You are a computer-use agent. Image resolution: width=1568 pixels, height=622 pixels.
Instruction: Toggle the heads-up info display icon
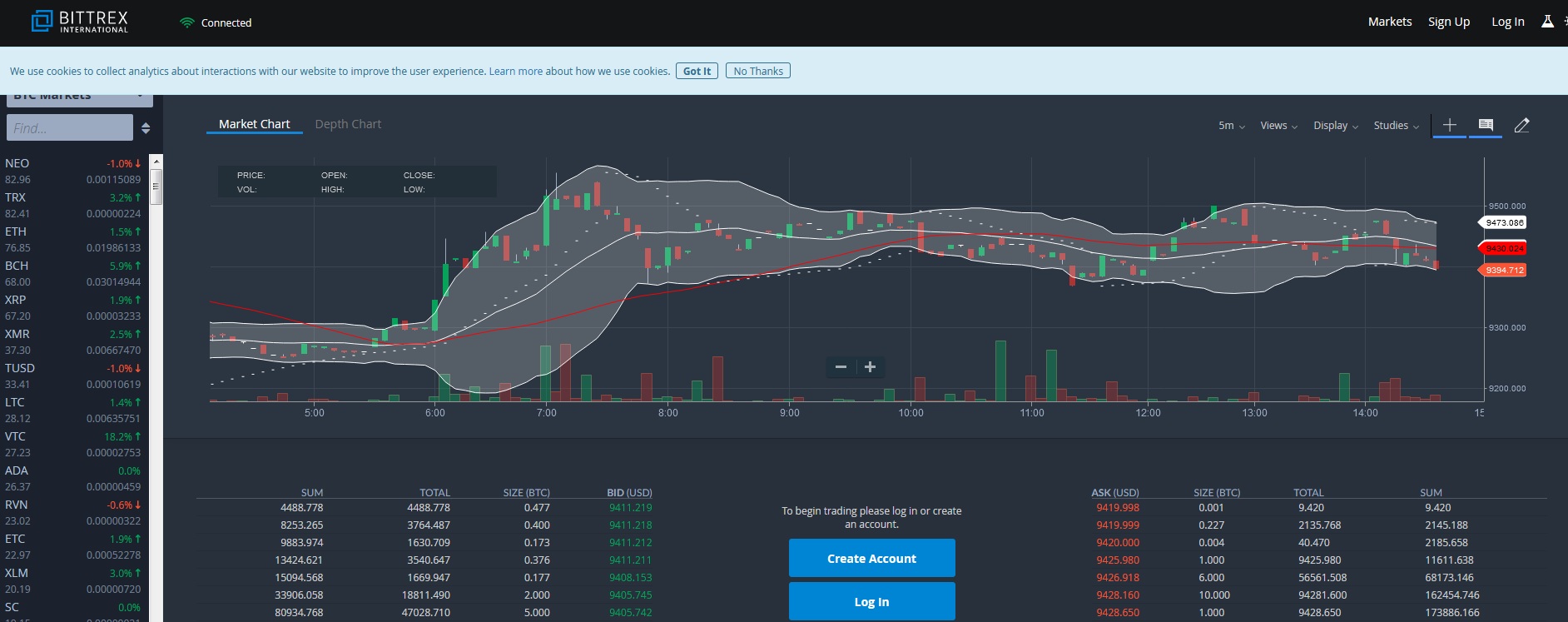[x=1486, y=125]
